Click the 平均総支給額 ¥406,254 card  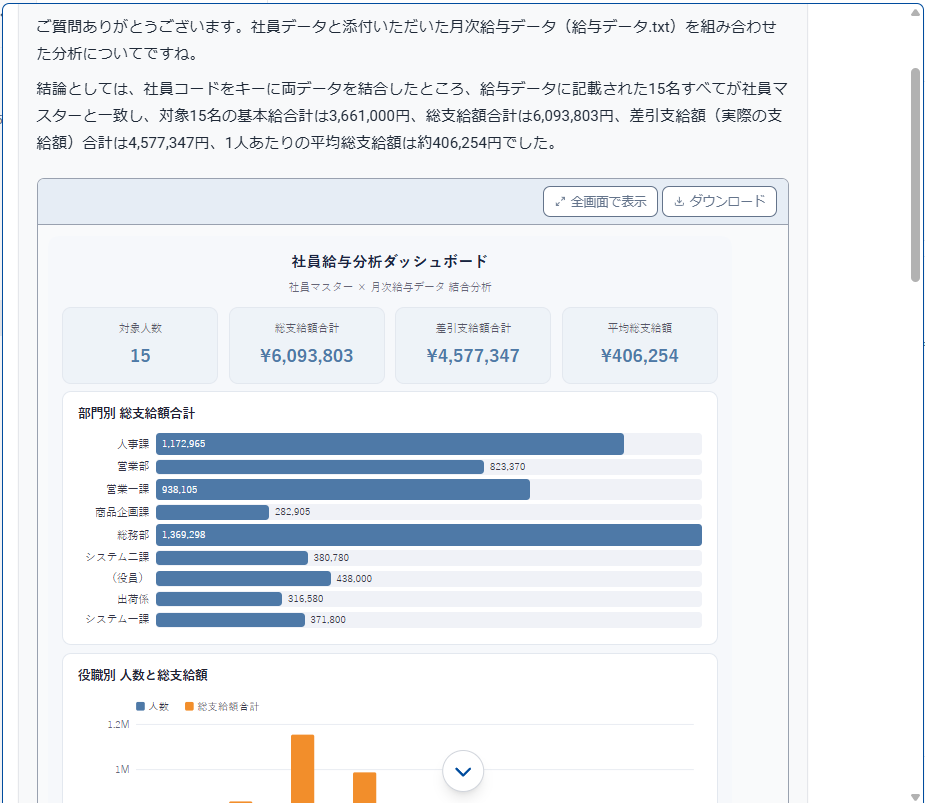click(639, 345)
